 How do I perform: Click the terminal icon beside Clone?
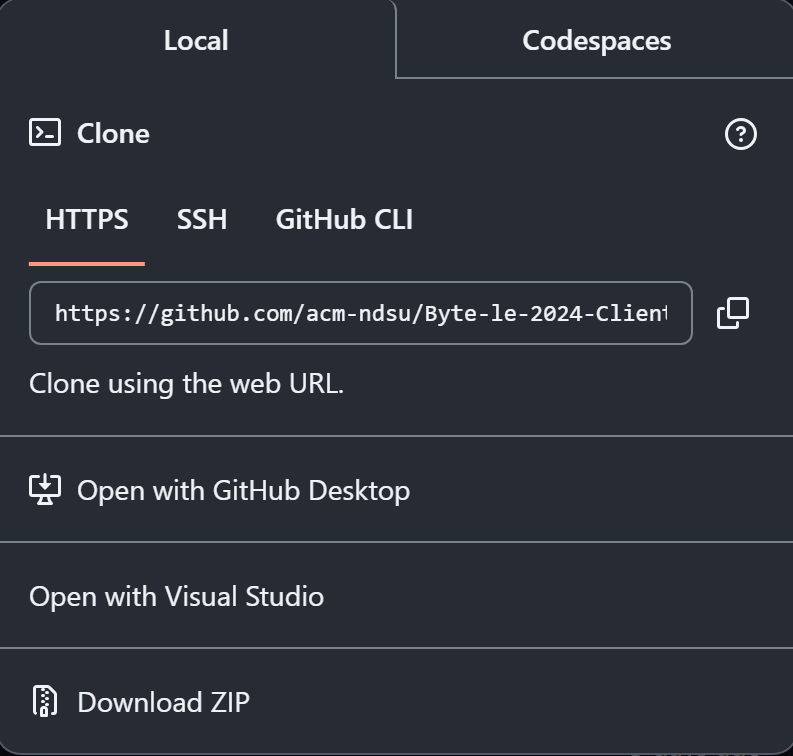(45, 133)
